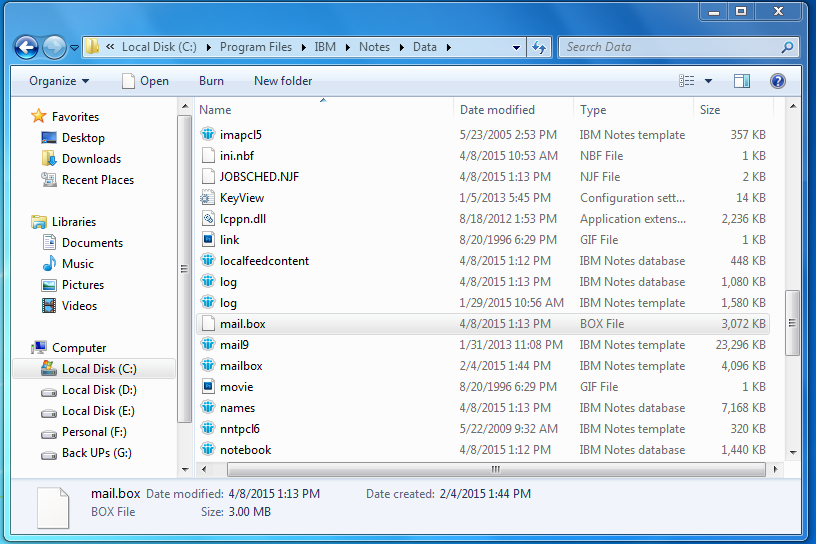
Task: Expand the change view options arrow
Action: [709, 81]
